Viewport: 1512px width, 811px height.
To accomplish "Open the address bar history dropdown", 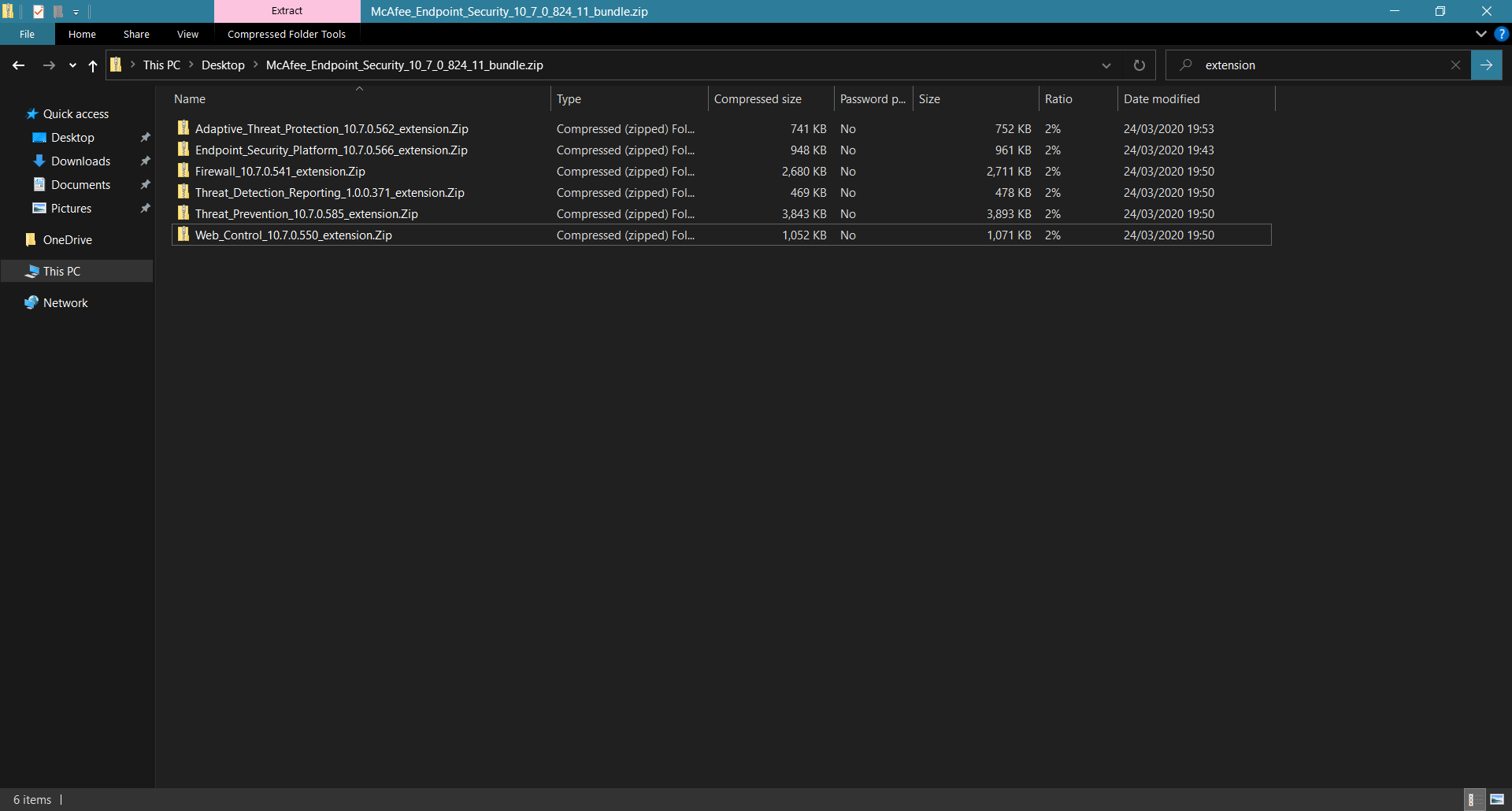I will 1106,65.
